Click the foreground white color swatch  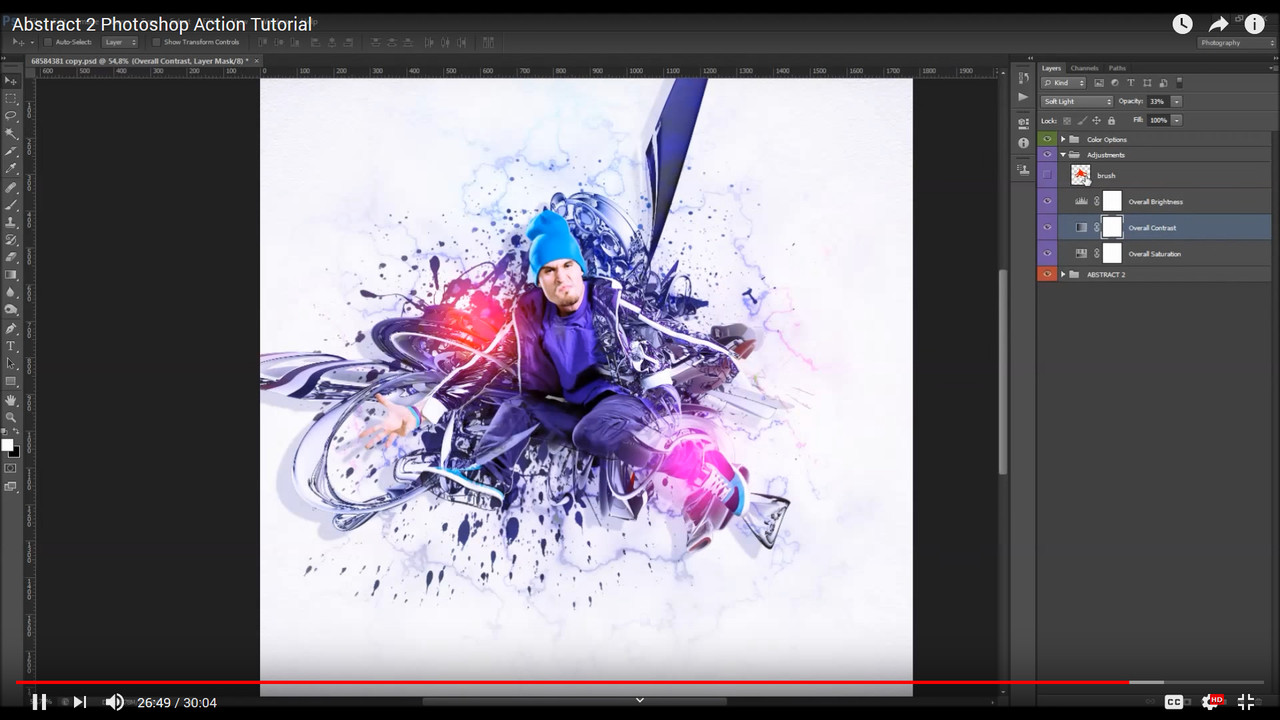coord(7,445)
